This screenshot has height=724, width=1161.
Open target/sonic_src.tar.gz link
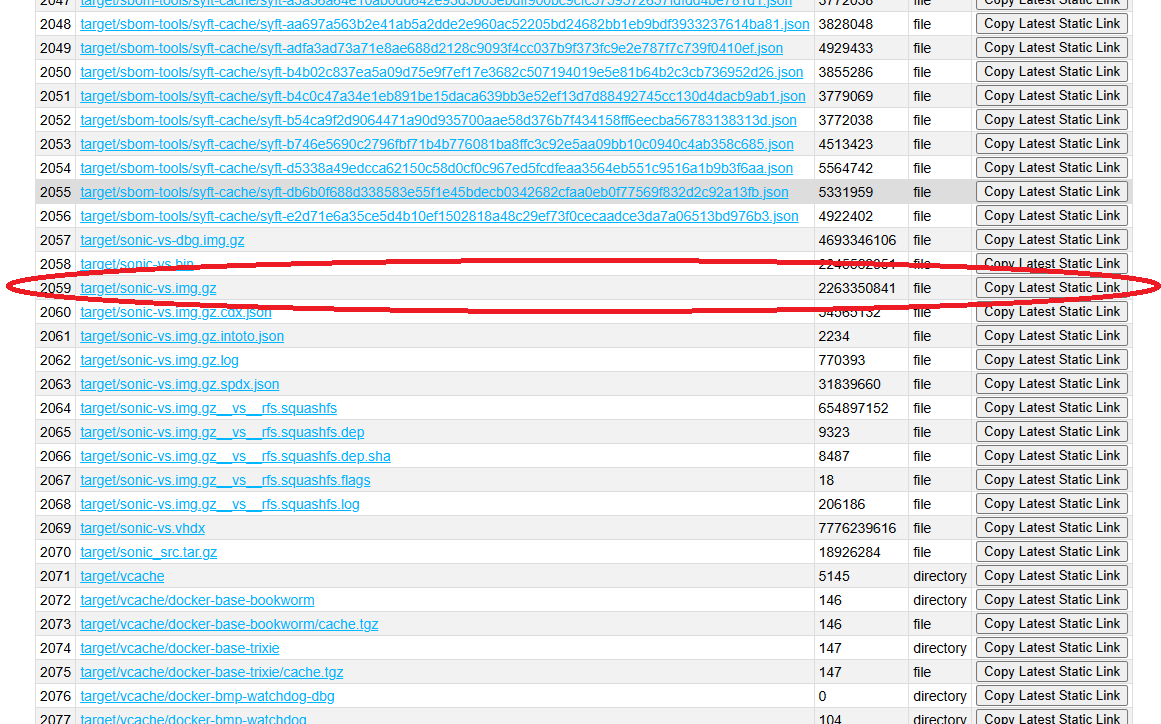pos(149,552)
